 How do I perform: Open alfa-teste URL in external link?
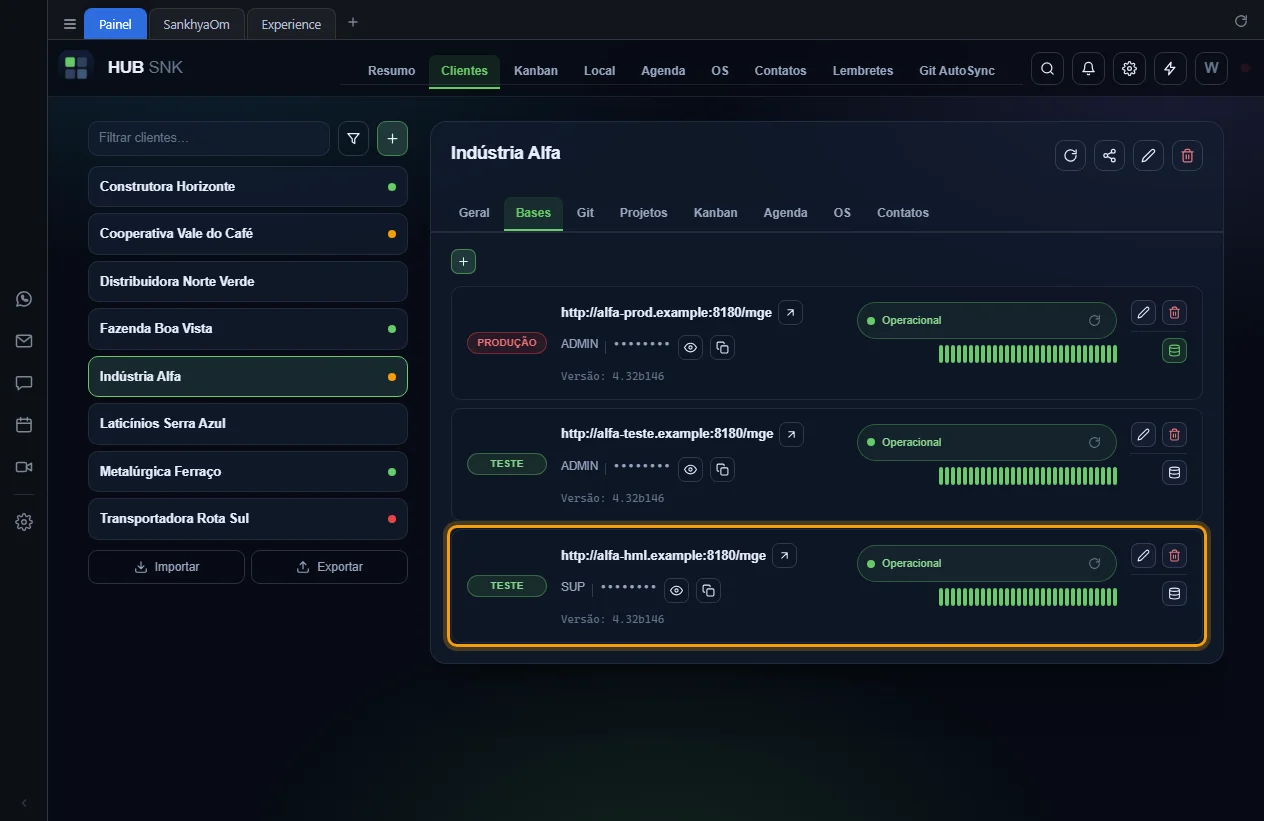(791, 434)
